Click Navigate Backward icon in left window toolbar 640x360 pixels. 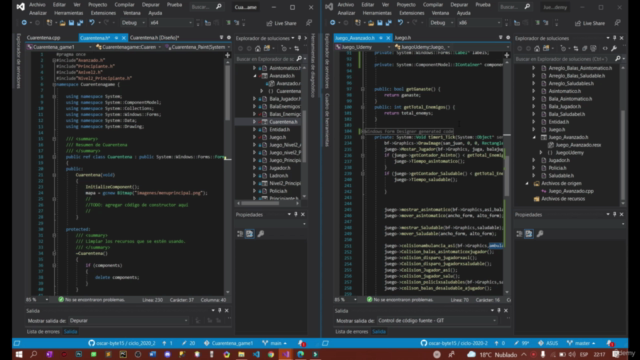(x=24, y=23)
